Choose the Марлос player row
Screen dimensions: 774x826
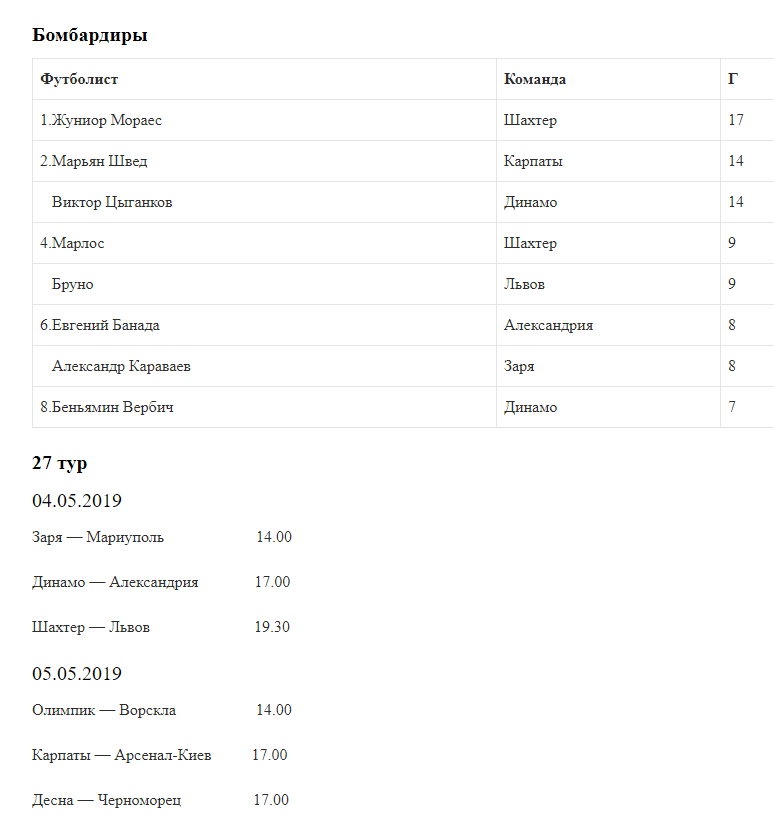(x=72, y=243)
